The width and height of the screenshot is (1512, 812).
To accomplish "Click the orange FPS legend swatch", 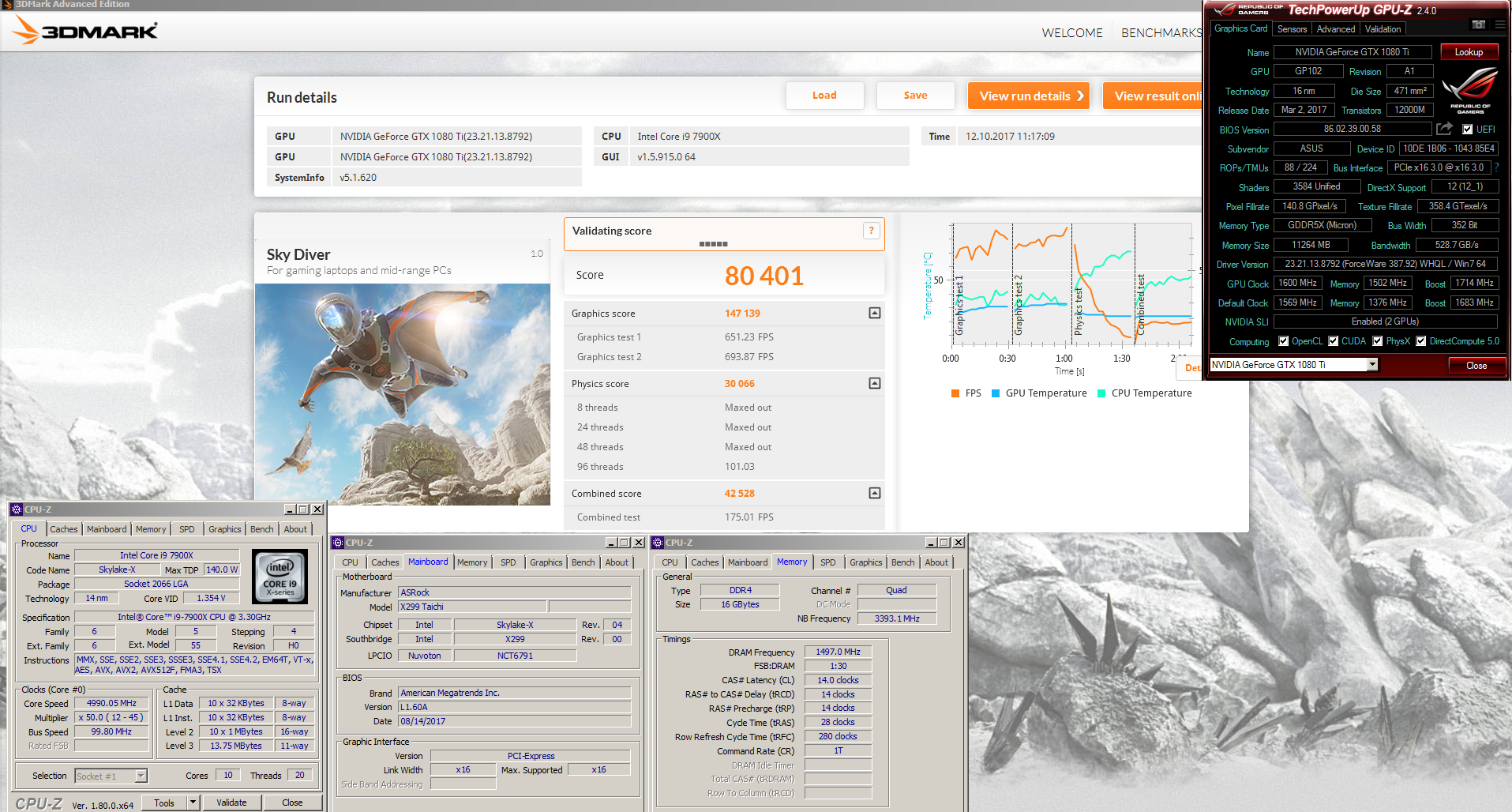I will [x=955, y=393].
